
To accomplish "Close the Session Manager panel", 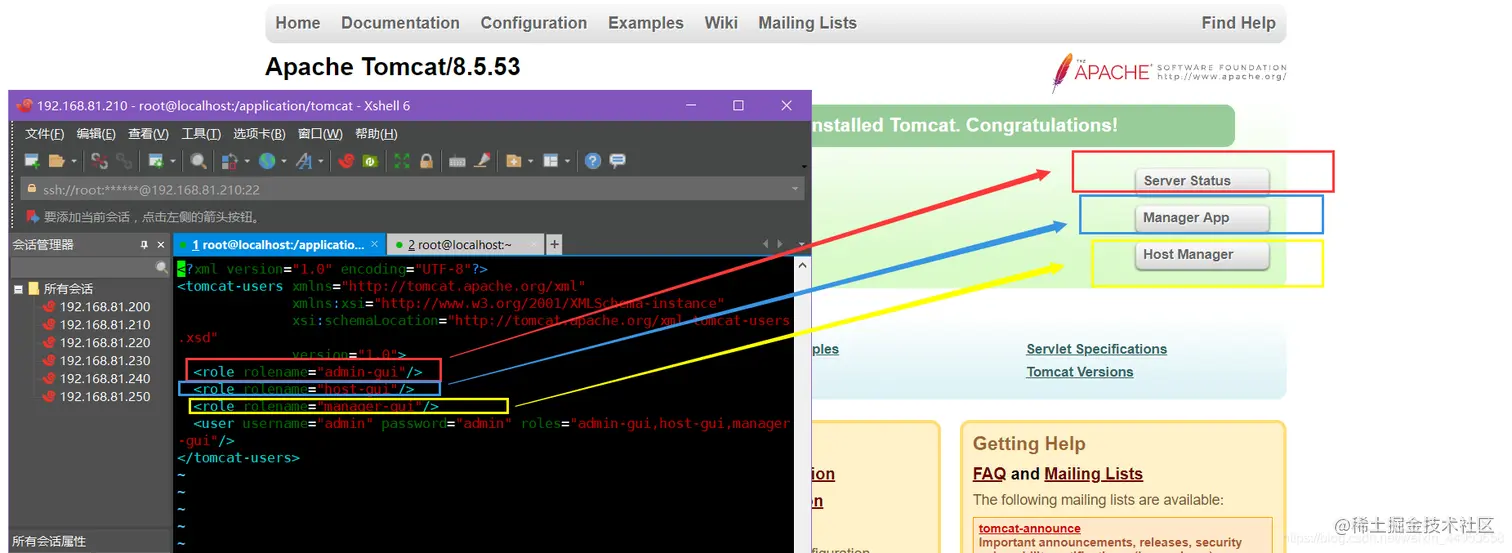I will (x=161, y=245).
